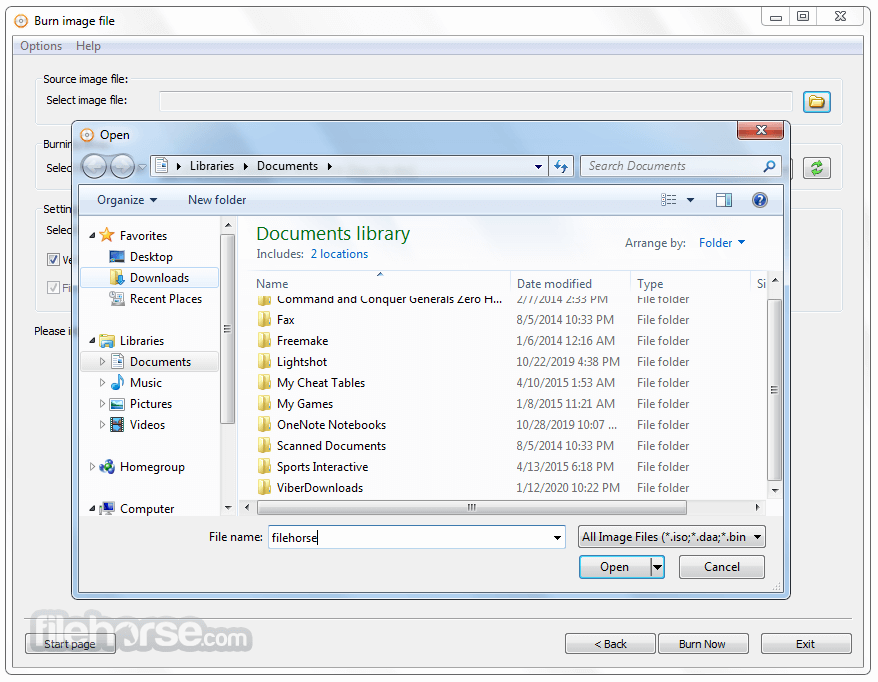Sort by Name column header
The height and width of the screenshot is (682, 878).
pyautogui.click(x=381, y=283)
